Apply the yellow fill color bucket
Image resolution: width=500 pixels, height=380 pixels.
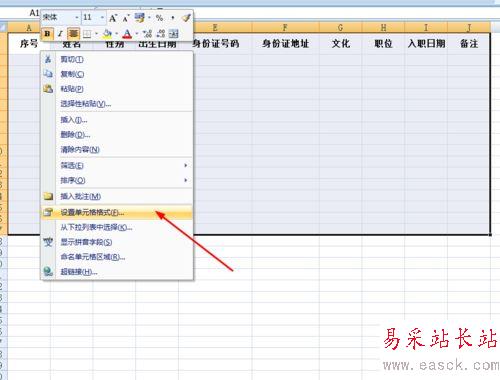[107, 34]
